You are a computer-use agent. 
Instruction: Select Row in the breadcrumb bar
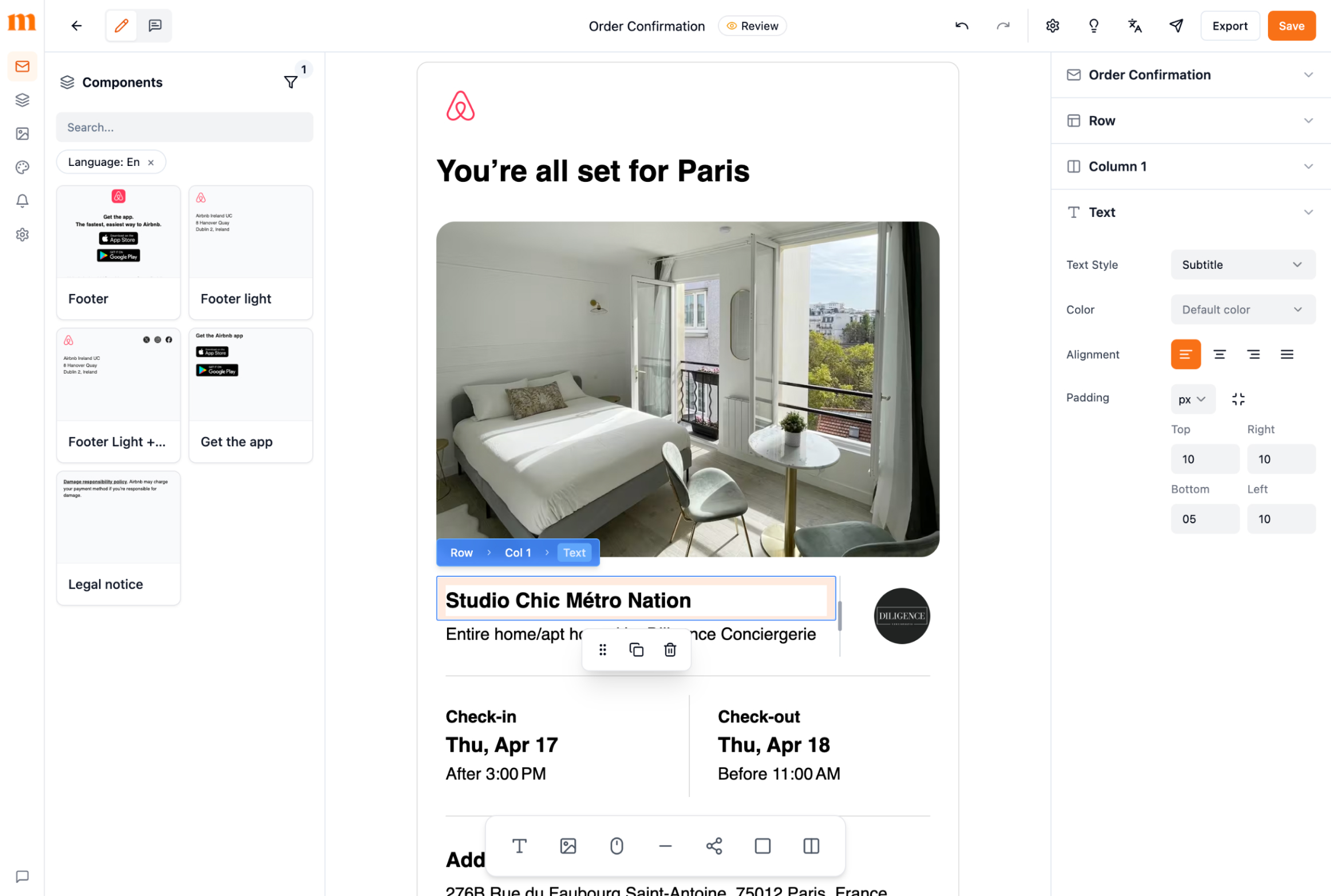[461, 553]
